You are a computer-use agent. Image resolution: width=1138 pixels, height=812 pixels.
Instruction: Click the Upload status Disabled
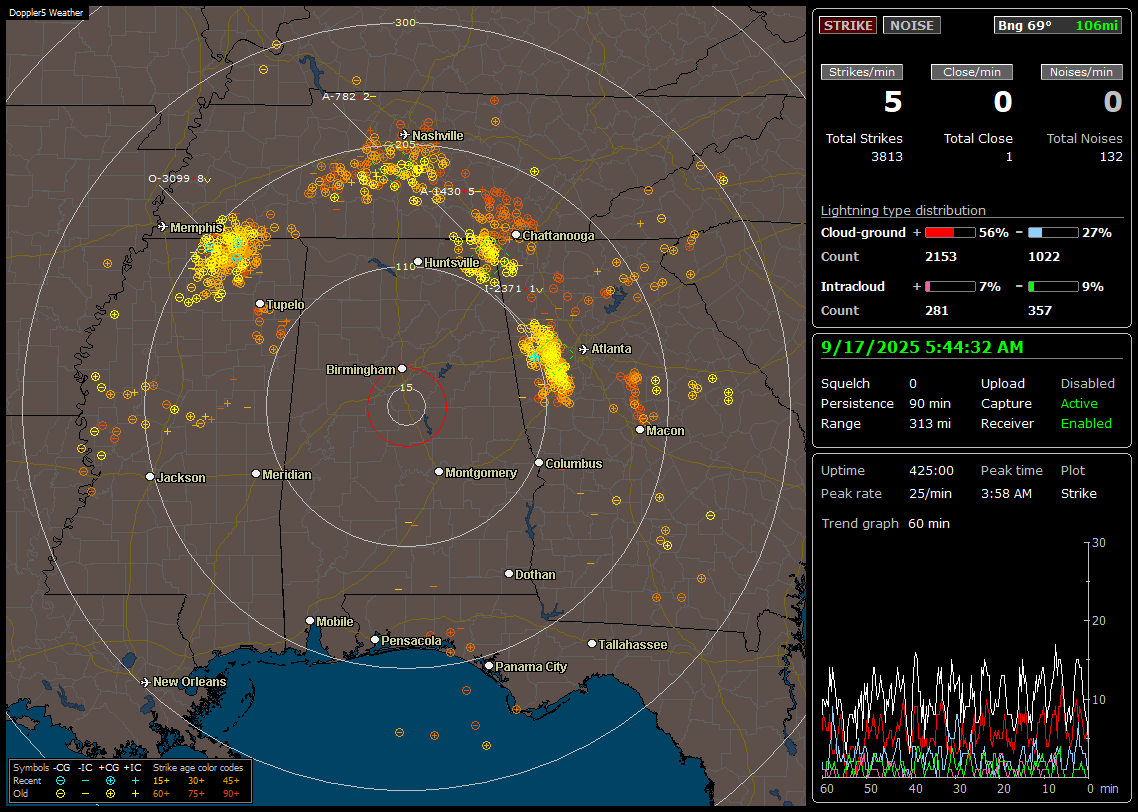click(x=1087, y=384)
